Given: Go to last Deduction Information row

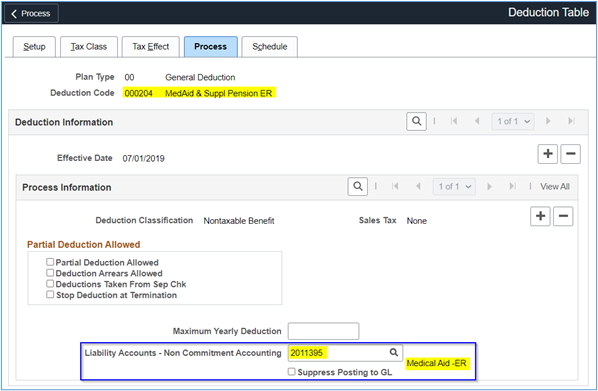Looking at the screenshot, I should click(x=571, y=121).
